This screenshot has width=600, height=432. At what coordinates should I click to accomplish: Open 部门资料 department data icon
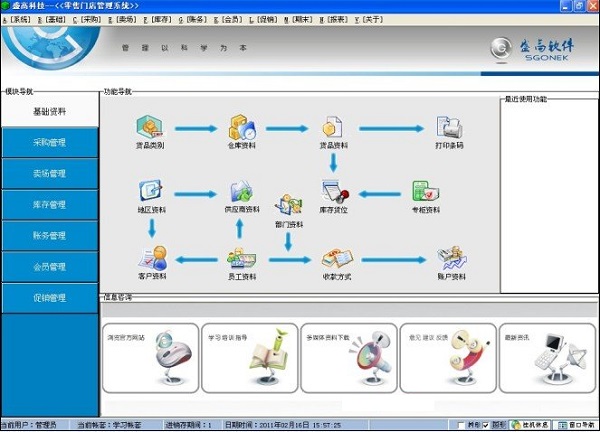tap(288, 207)
